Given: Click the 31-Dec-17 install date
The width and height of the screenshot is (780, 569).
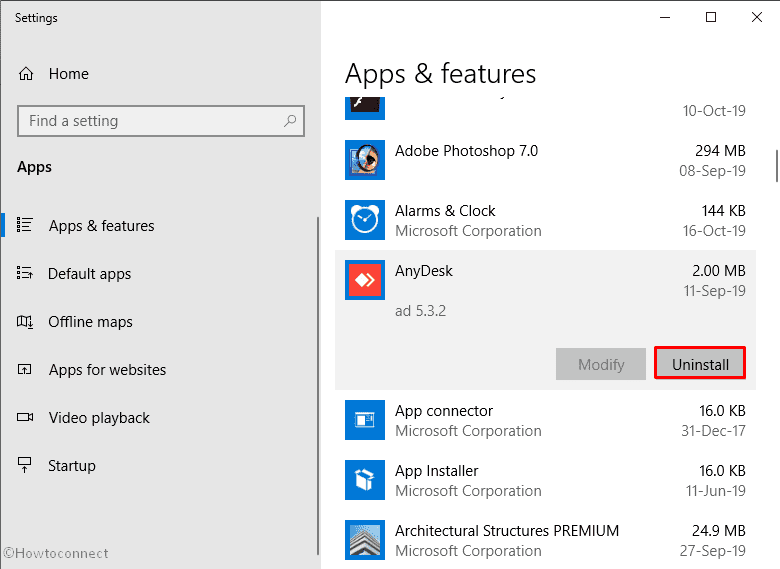Looking at the screenshot, I should pos(713,430).
